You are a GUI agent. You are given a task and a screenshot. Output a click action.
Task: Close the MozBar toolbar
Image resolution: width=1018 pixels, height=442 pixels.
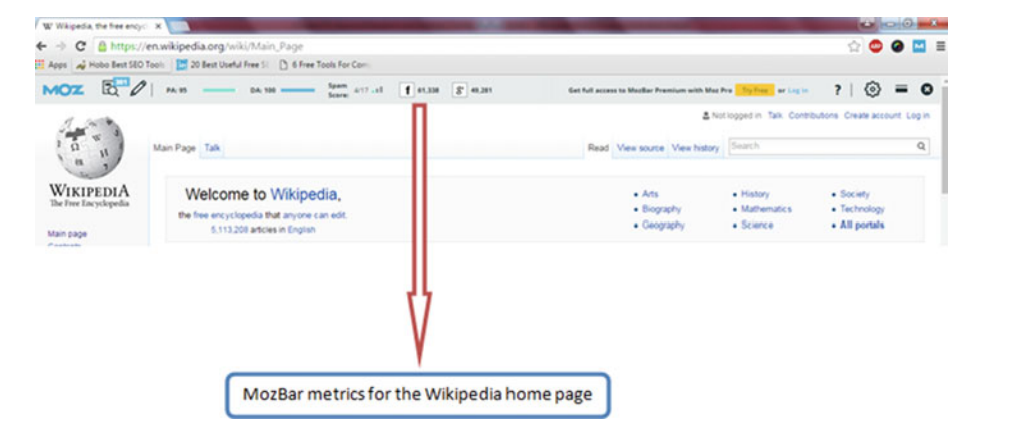click(927, 90)
